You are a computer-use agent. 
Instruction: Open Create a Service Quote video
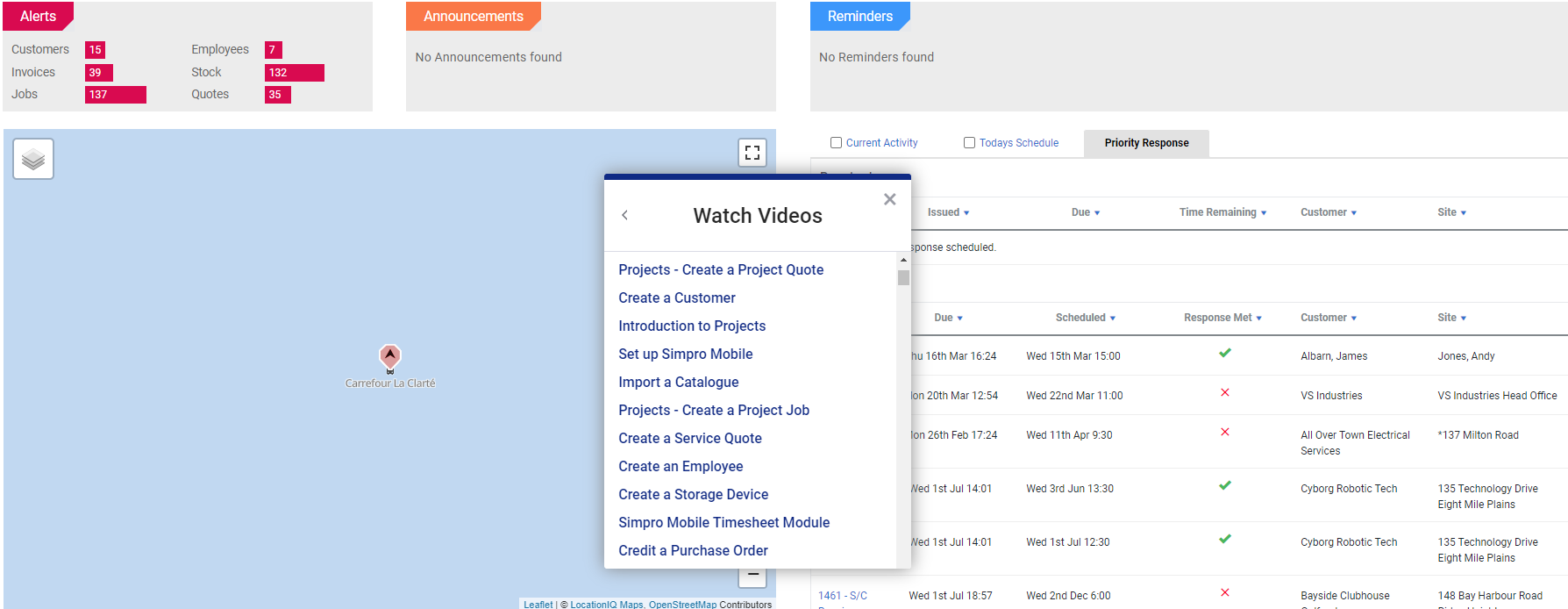tap(690, 438)
